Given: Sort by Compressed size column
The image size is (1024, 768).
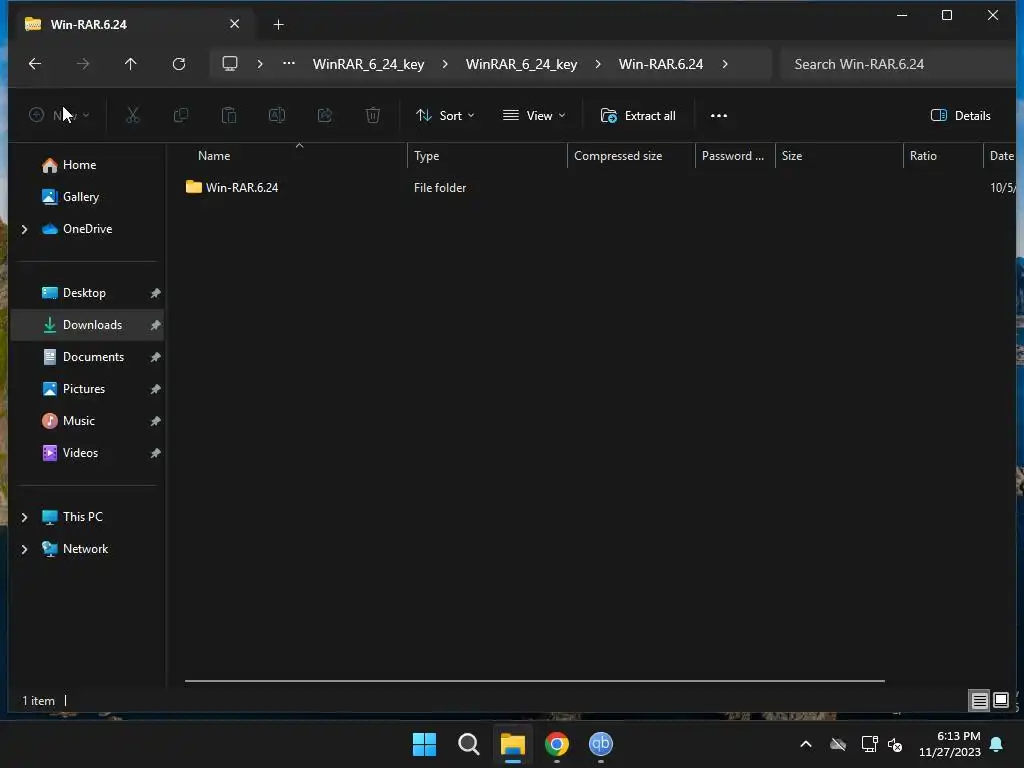Looking at the screenshot, I should pos(631,156).
